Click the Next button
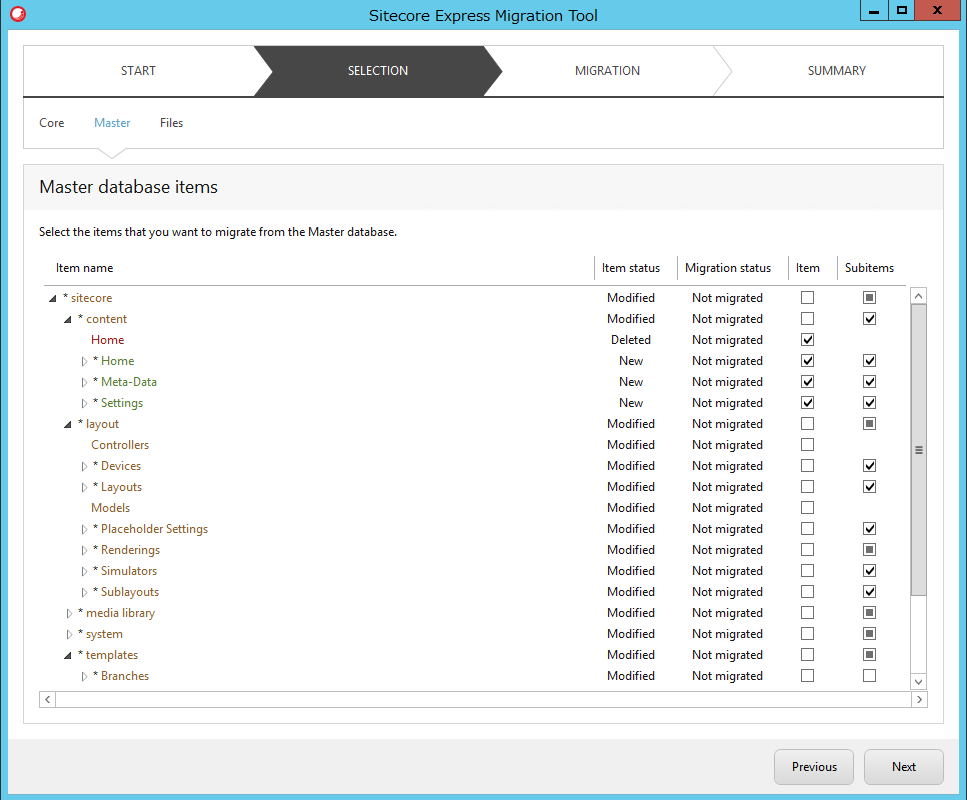Screen dimensions: 967x800 pos(903,767)
